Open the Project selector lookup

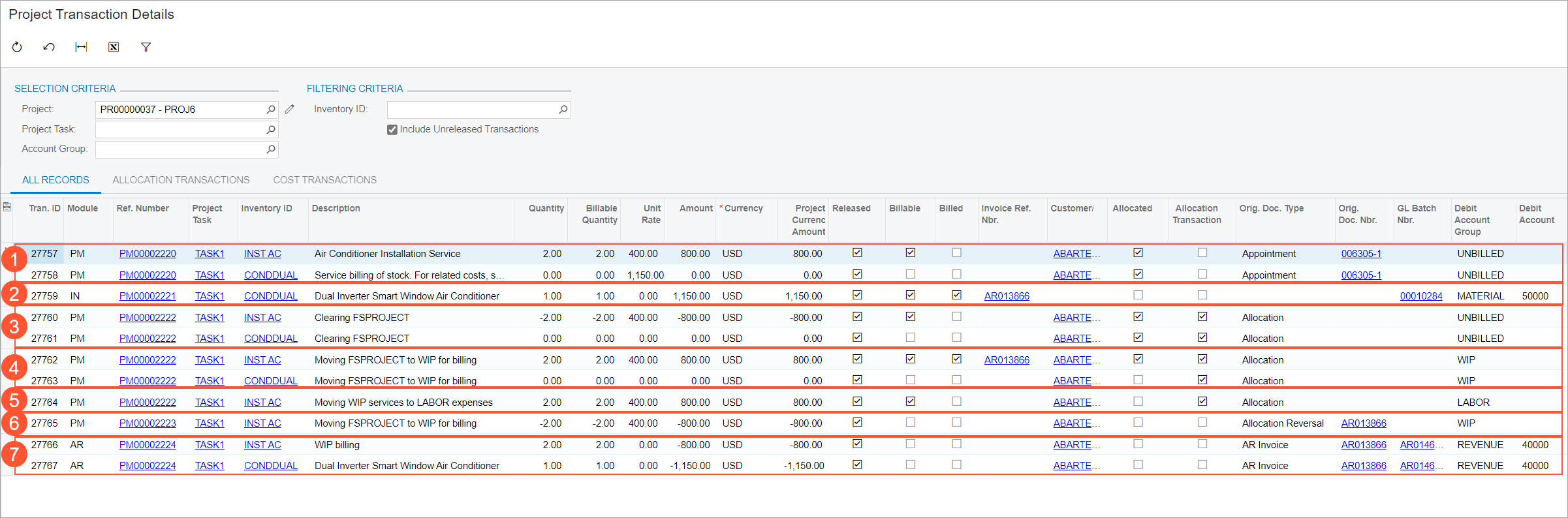pos(270,110)
